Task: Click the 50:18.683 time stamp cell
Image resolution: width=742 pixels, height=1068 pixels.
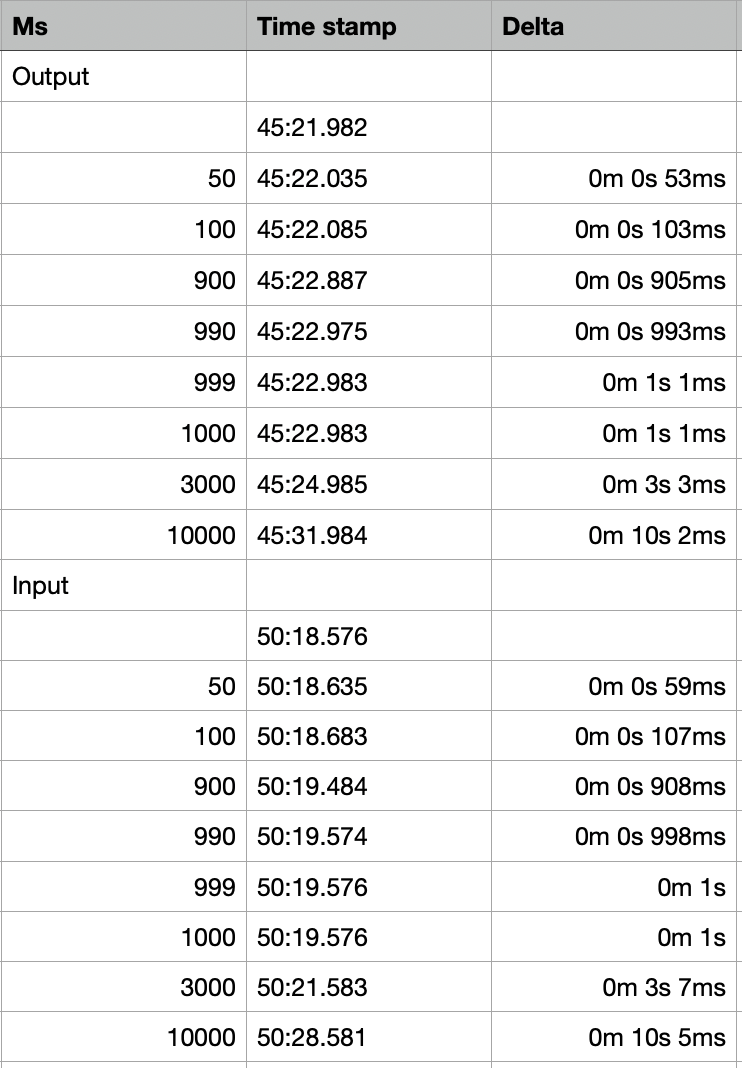Action: (369, 736)
